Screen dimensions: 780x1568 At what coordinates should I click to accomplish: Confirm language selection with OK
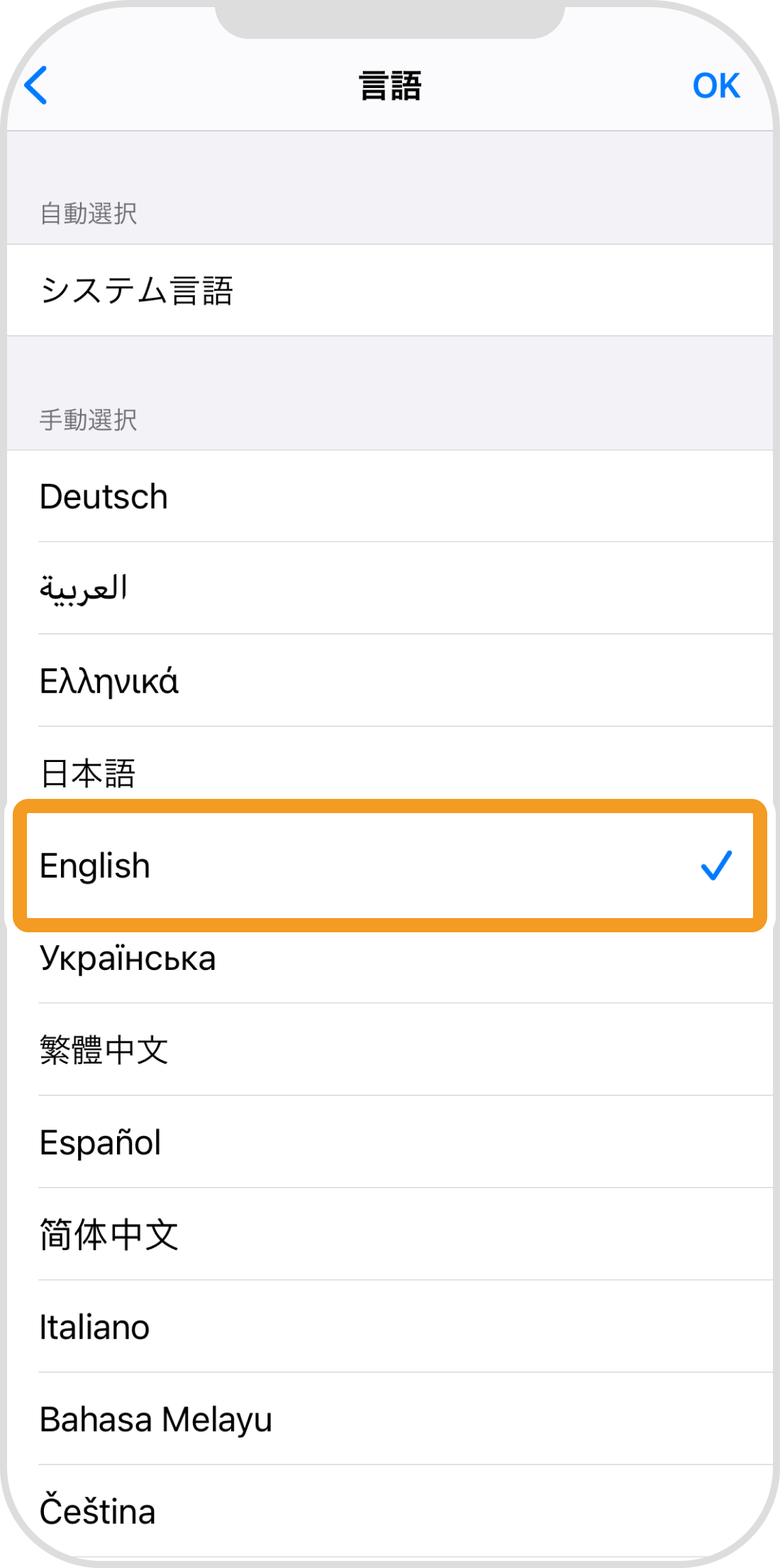(715, 86)
